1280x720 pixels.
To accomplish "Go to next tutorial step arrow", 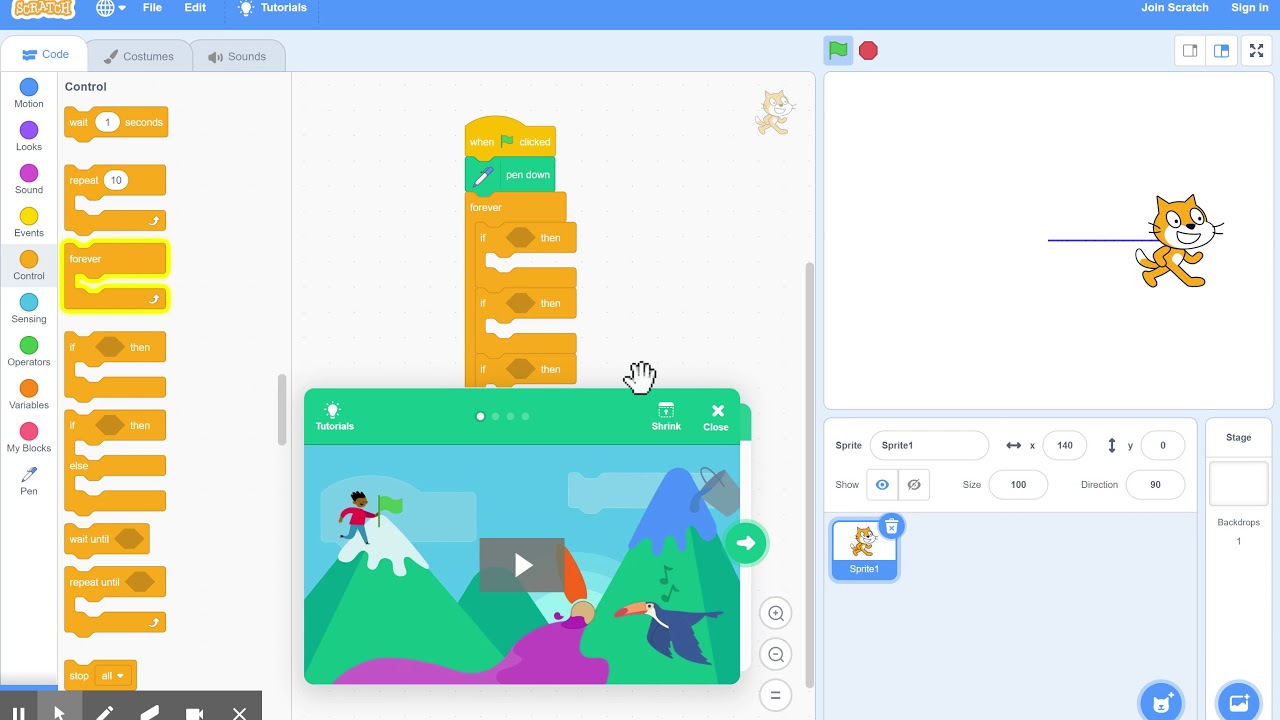I will 746,543.
